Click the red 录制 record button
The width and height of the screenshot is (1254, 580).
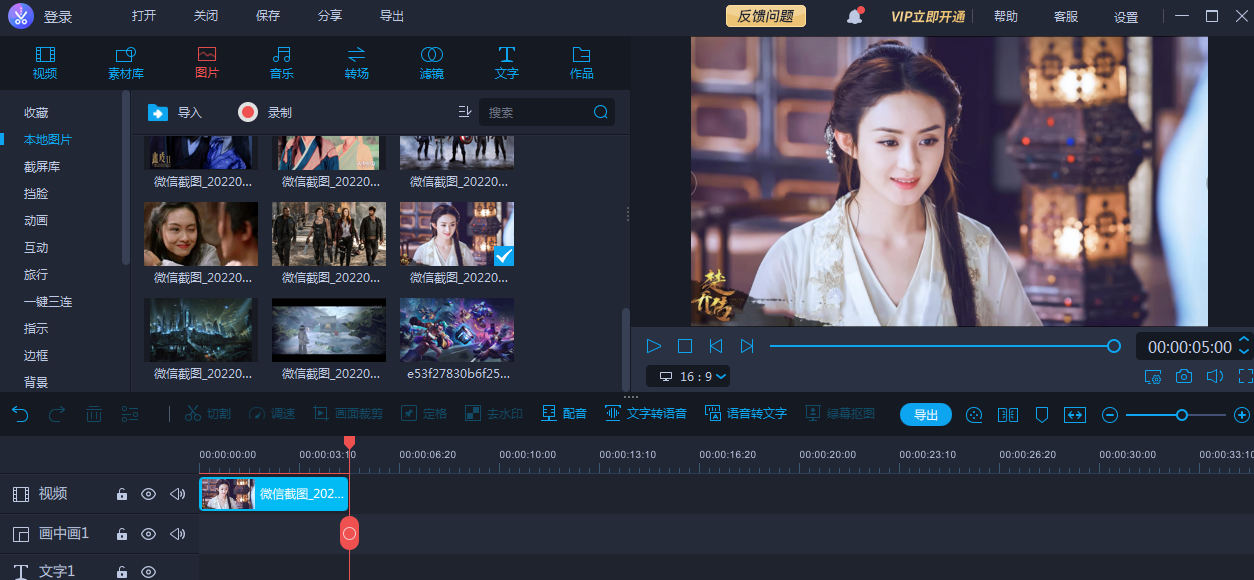coord(248,112)
